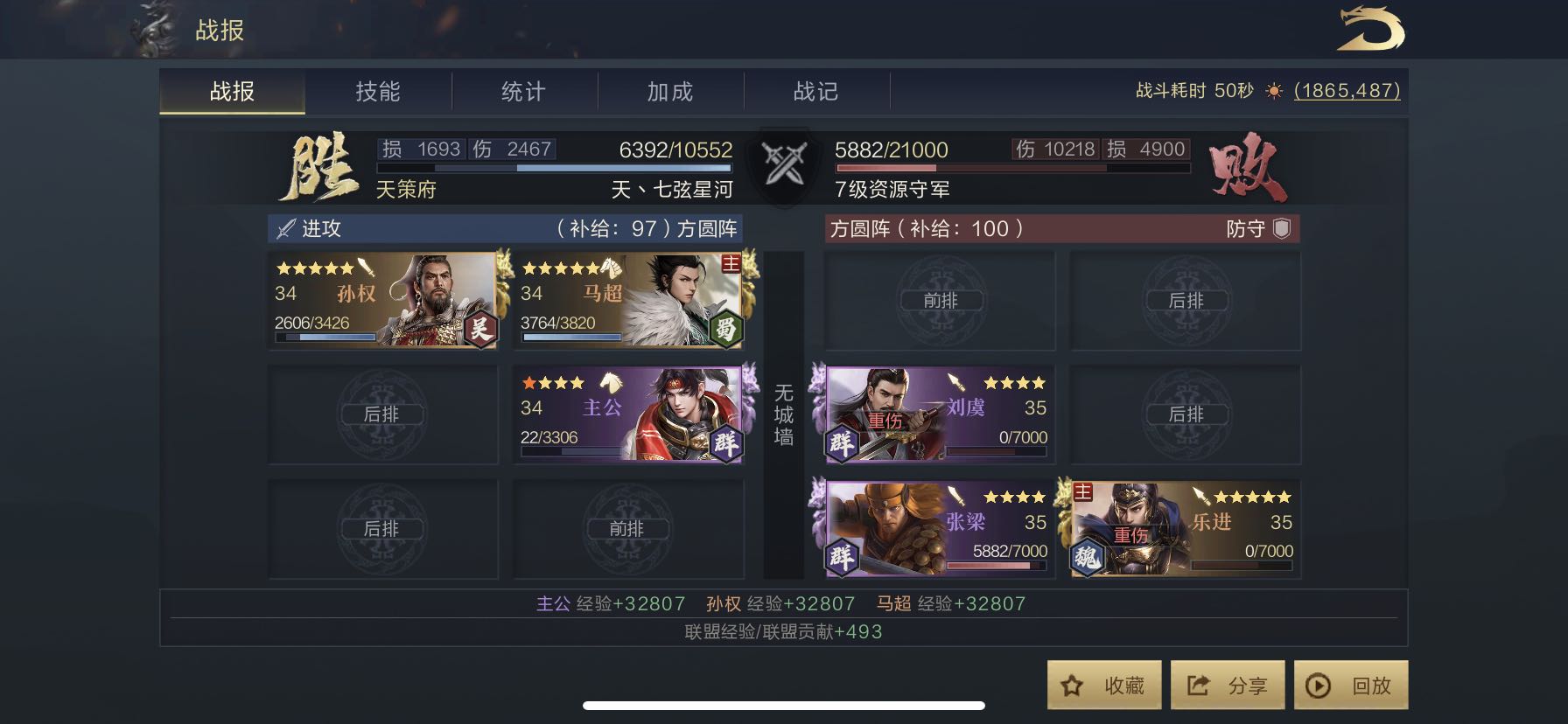This screenshot has width=1568, height=724.
Task: Open Ma Chao (马超) hero card
Action: tap(628, 300)
